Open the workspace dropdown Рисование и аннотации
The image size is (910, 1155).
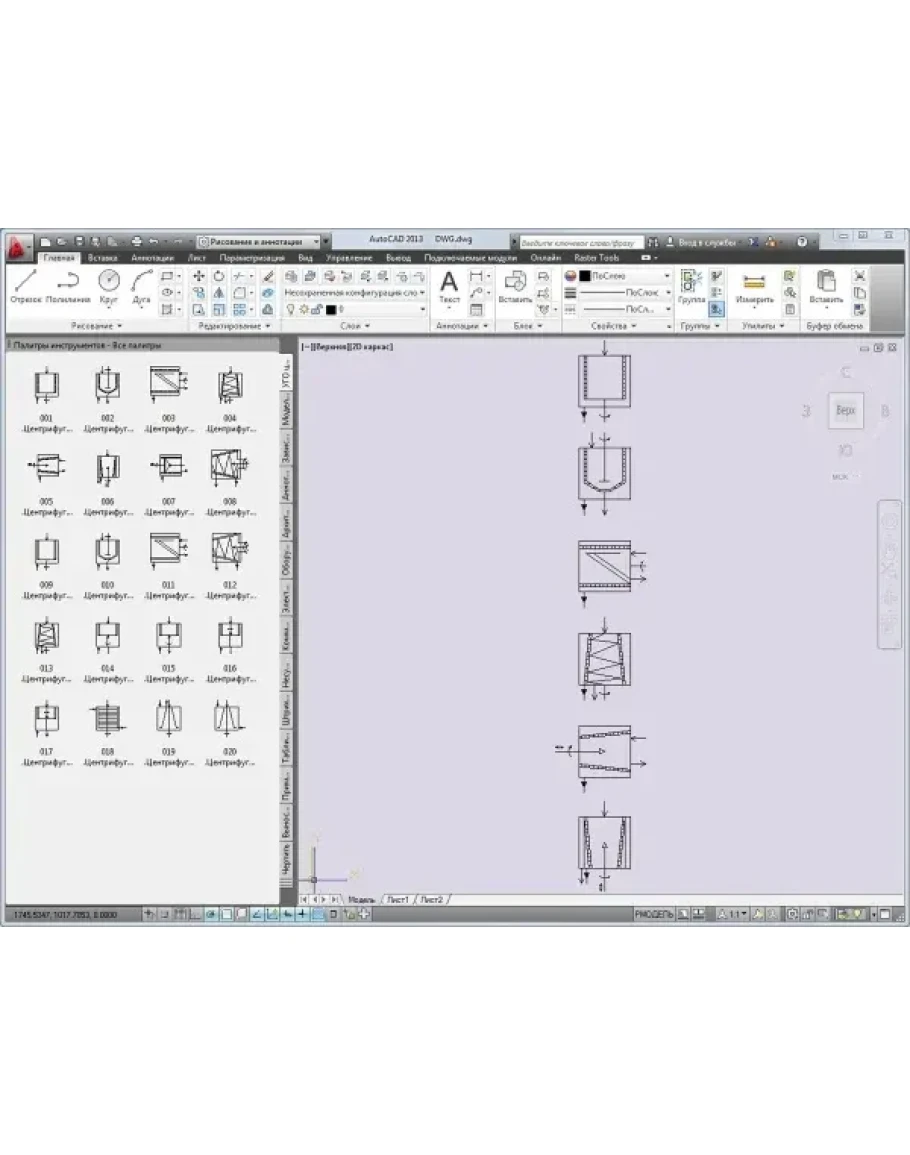[x=259, y=241]
